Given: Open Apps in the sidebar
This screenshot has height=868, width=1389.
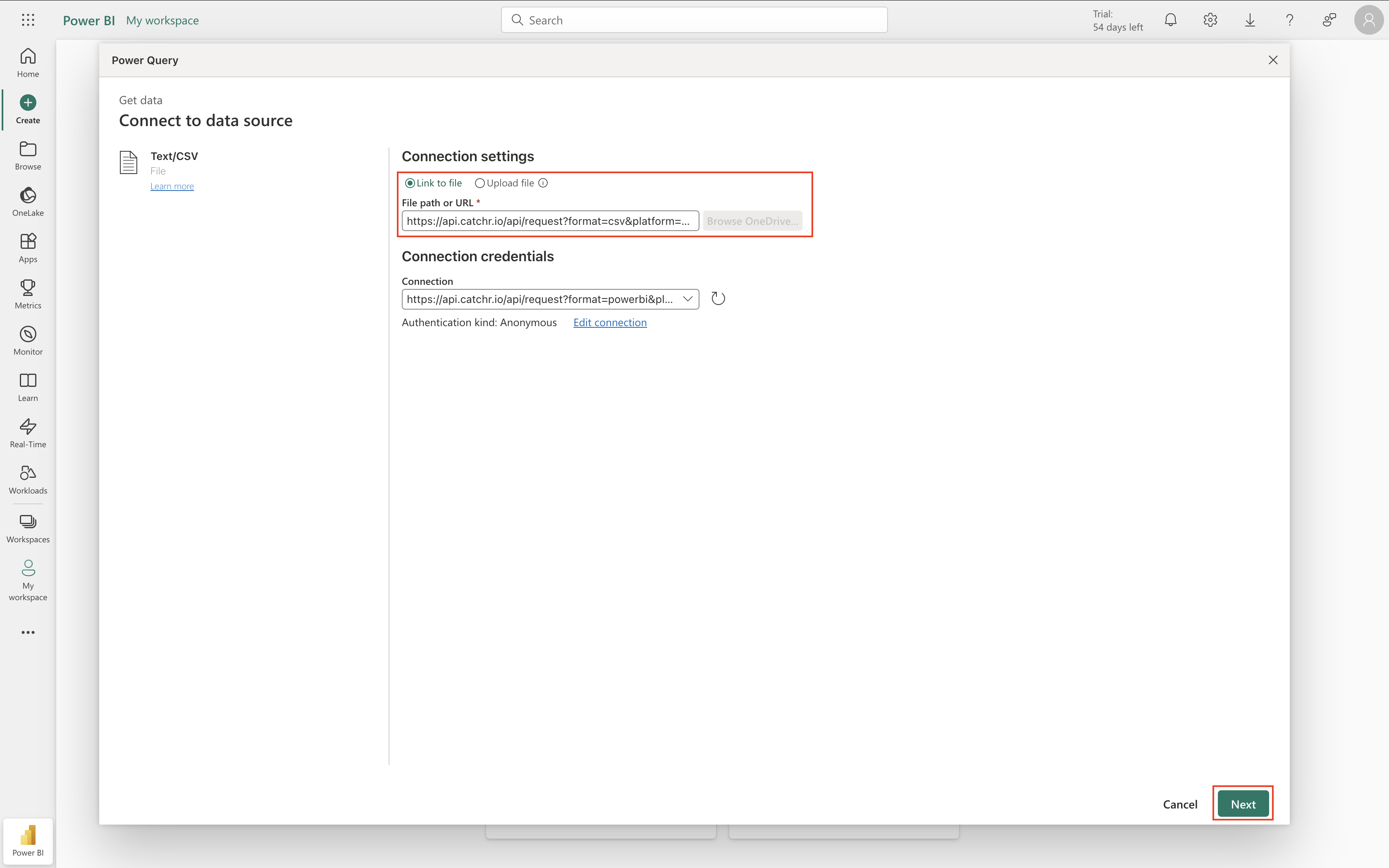Looking at the screenshot, I should click(28, 248).
